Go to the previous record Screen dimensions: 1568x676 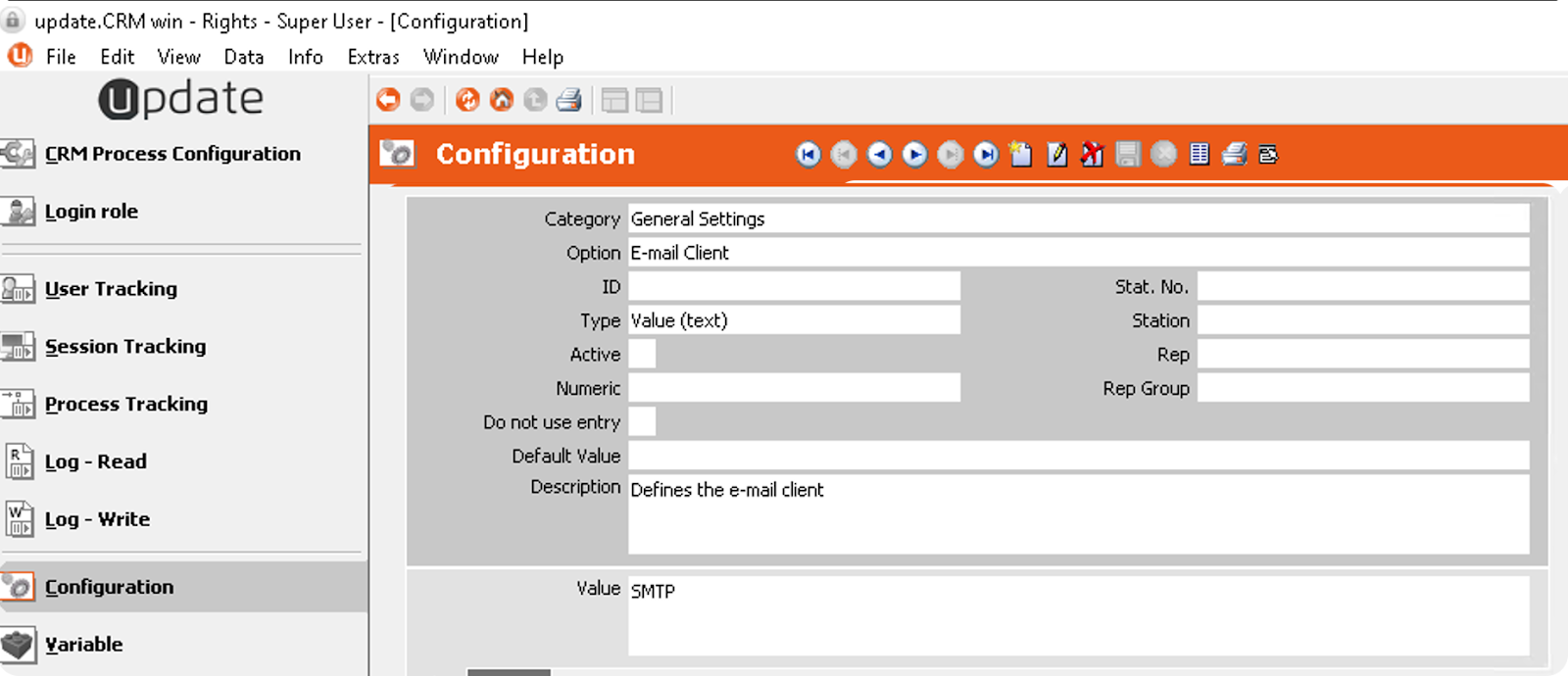tap(880, 154)
